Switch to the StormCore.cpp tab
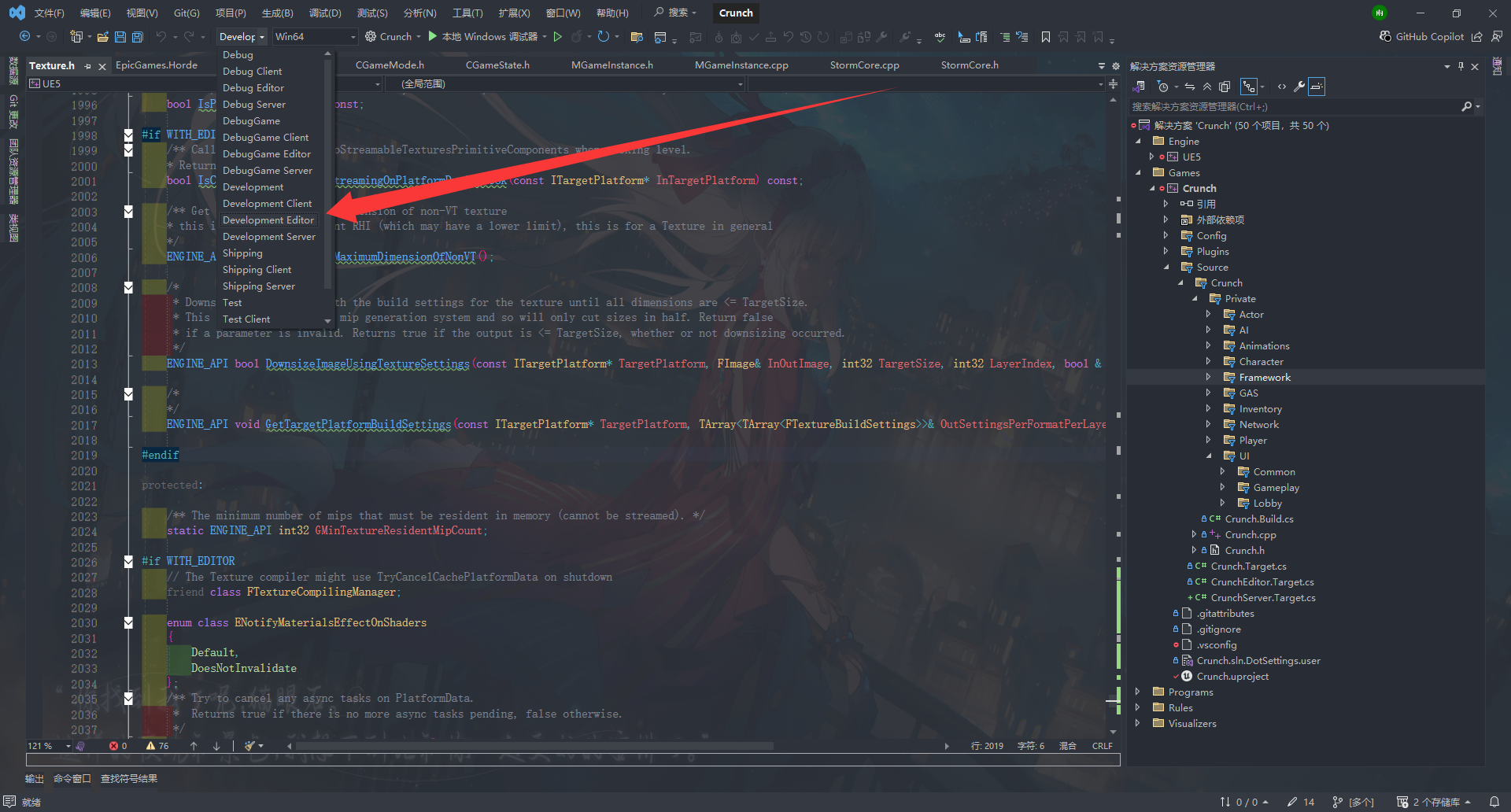Viewport: 1511px width, 812px height. pyautogui.click(x=864, y=65)
